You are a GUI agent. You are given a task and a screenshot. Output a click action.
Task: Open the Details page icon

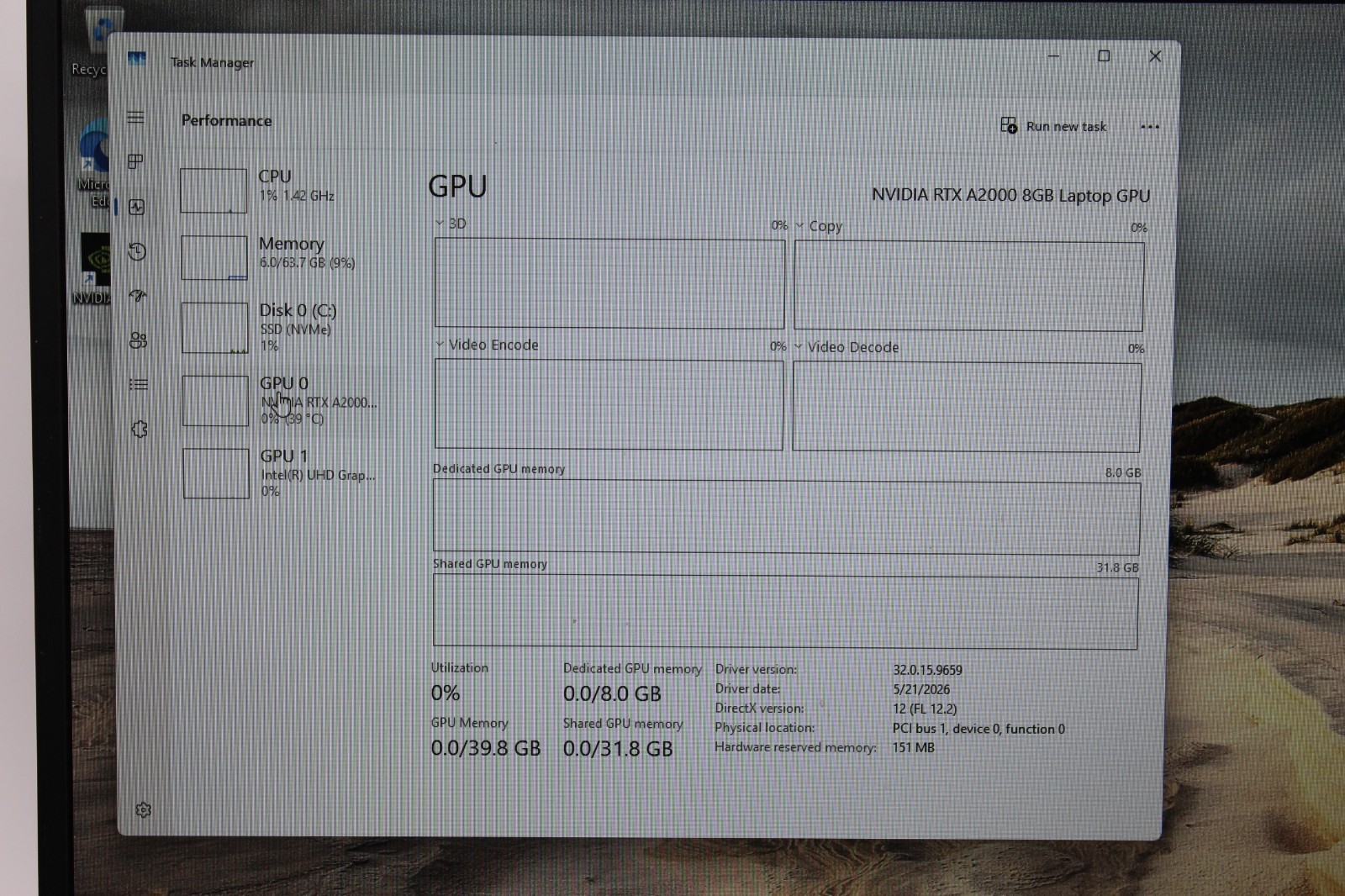(139, 384)
